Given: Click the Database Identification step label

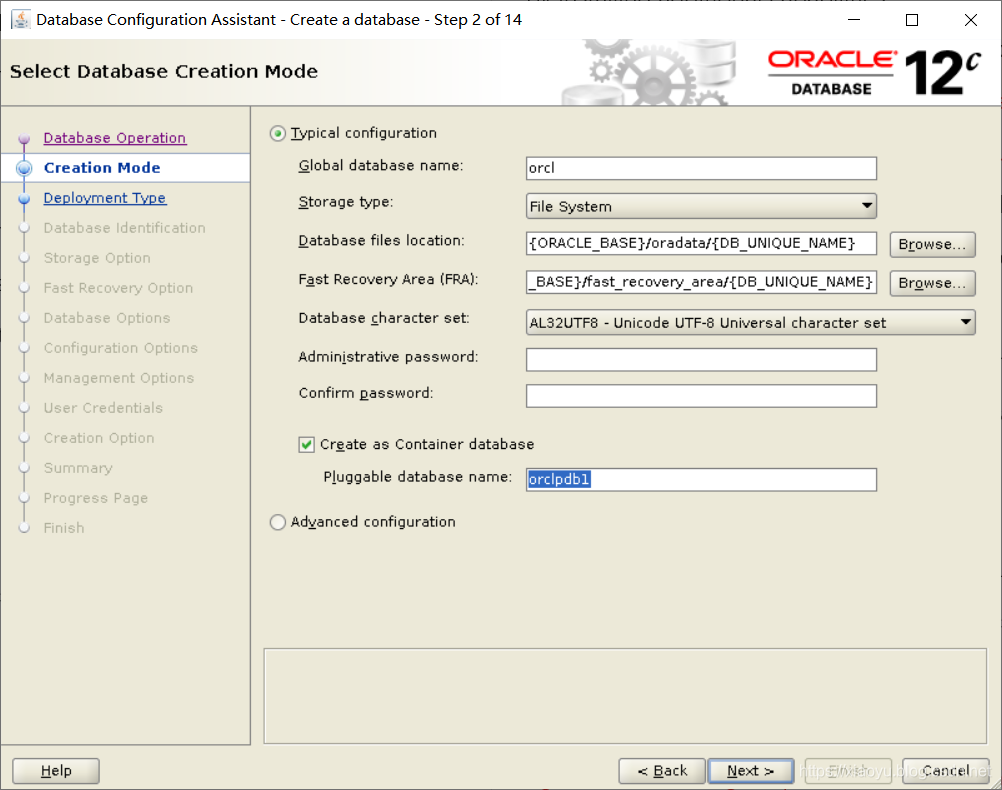Looking at the screenshot, I should (125, 228).
